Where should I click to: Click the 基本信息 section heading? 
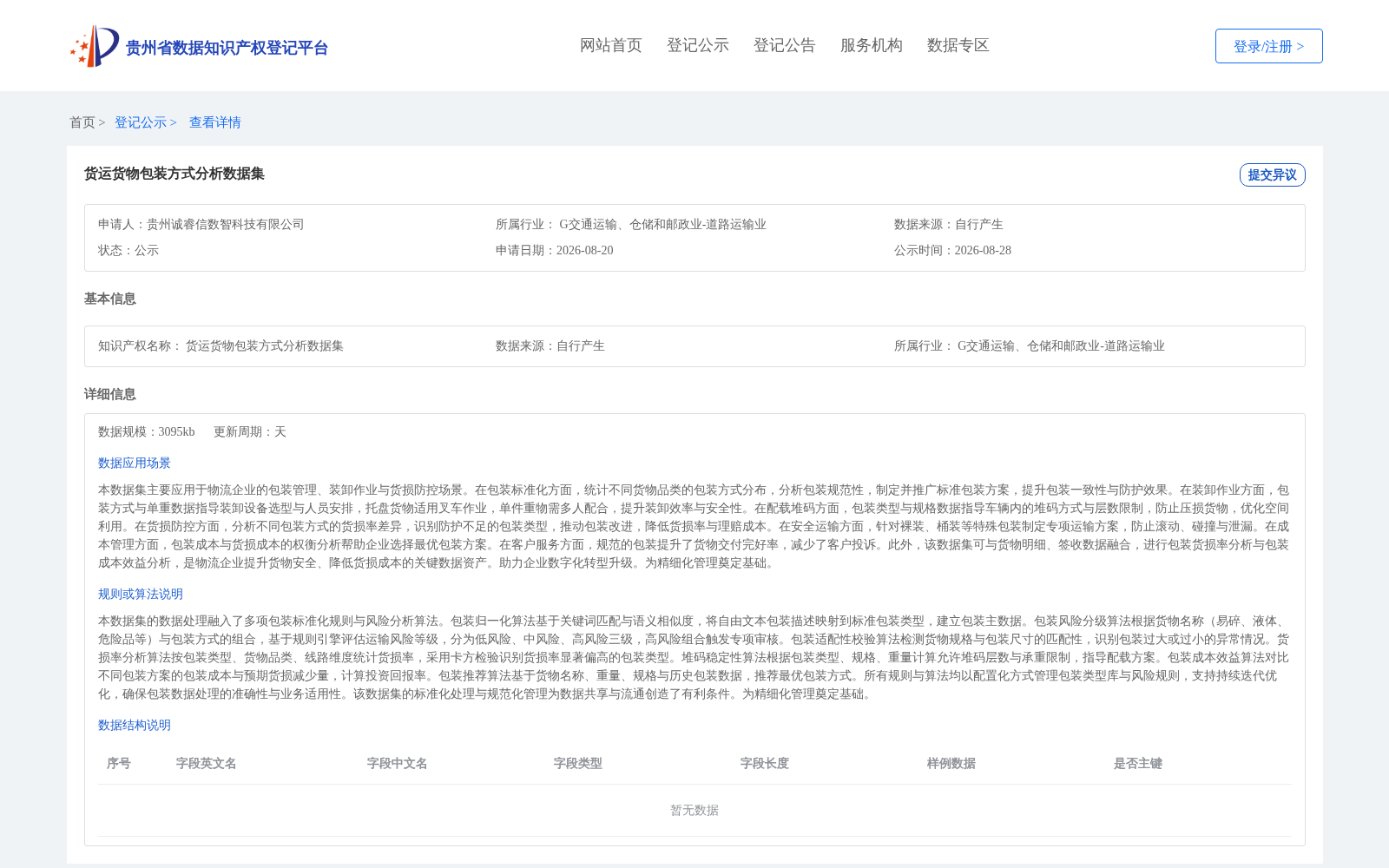click(110, 299)
